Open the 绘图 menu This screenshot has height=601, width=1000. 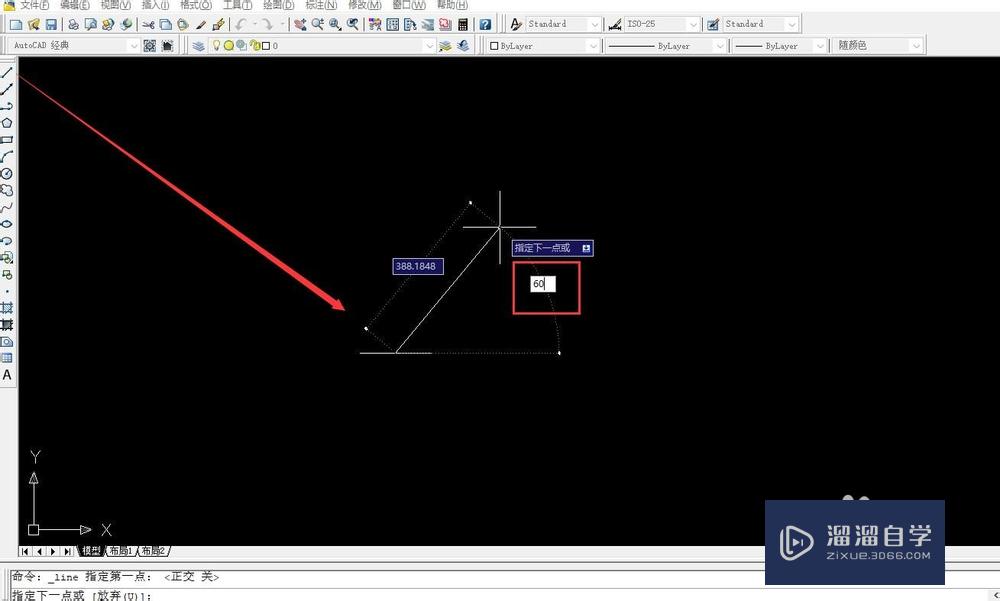tap(278, 5)
